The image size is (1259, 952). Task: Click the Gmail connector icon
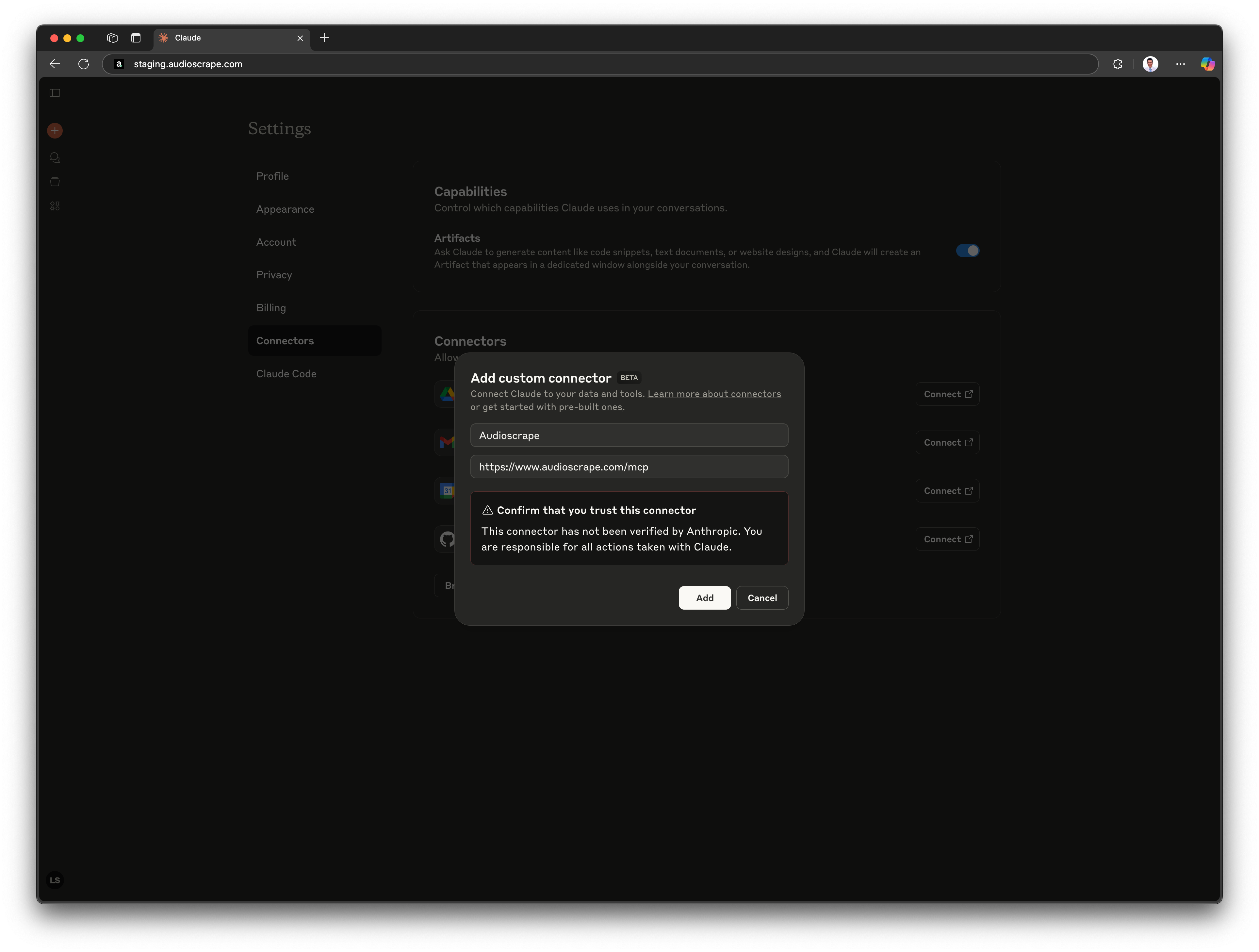click(447, 442)
